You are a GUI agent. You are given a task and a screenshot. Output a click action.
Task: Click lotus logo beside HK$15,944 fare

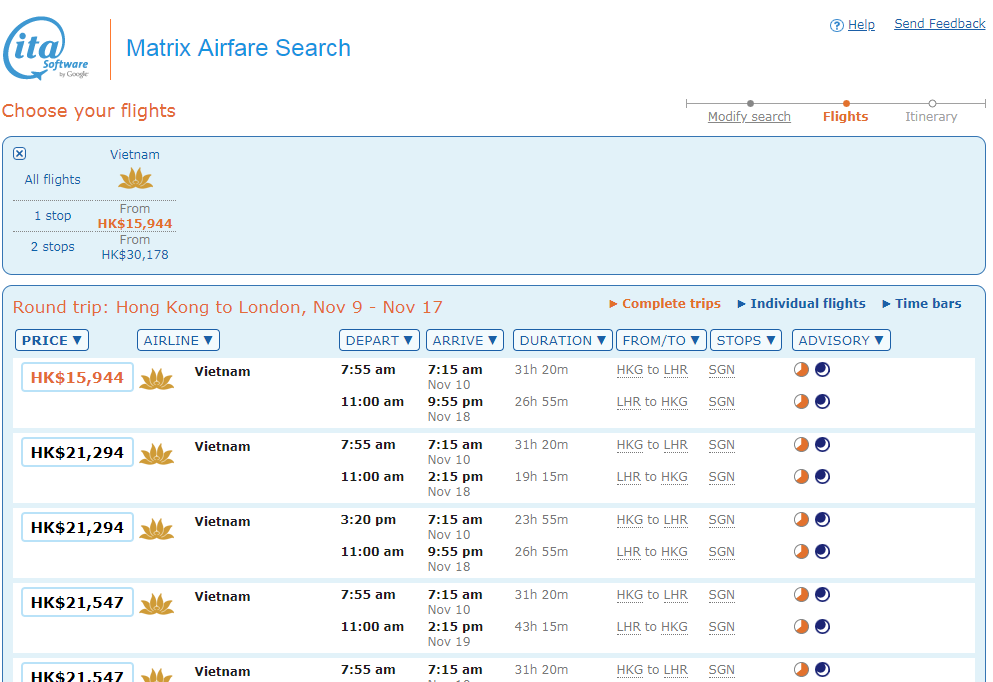[156, 379]
